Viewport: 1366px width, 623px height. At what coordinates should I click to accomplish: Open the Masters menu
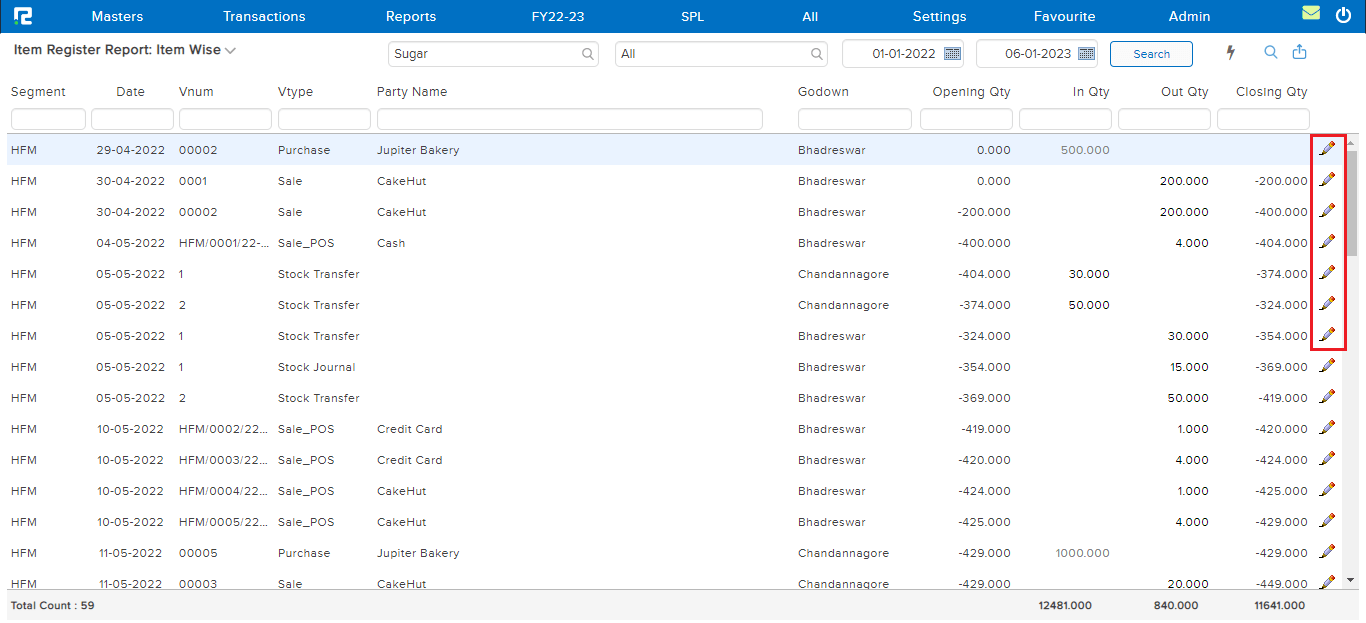tap(117, 16)
